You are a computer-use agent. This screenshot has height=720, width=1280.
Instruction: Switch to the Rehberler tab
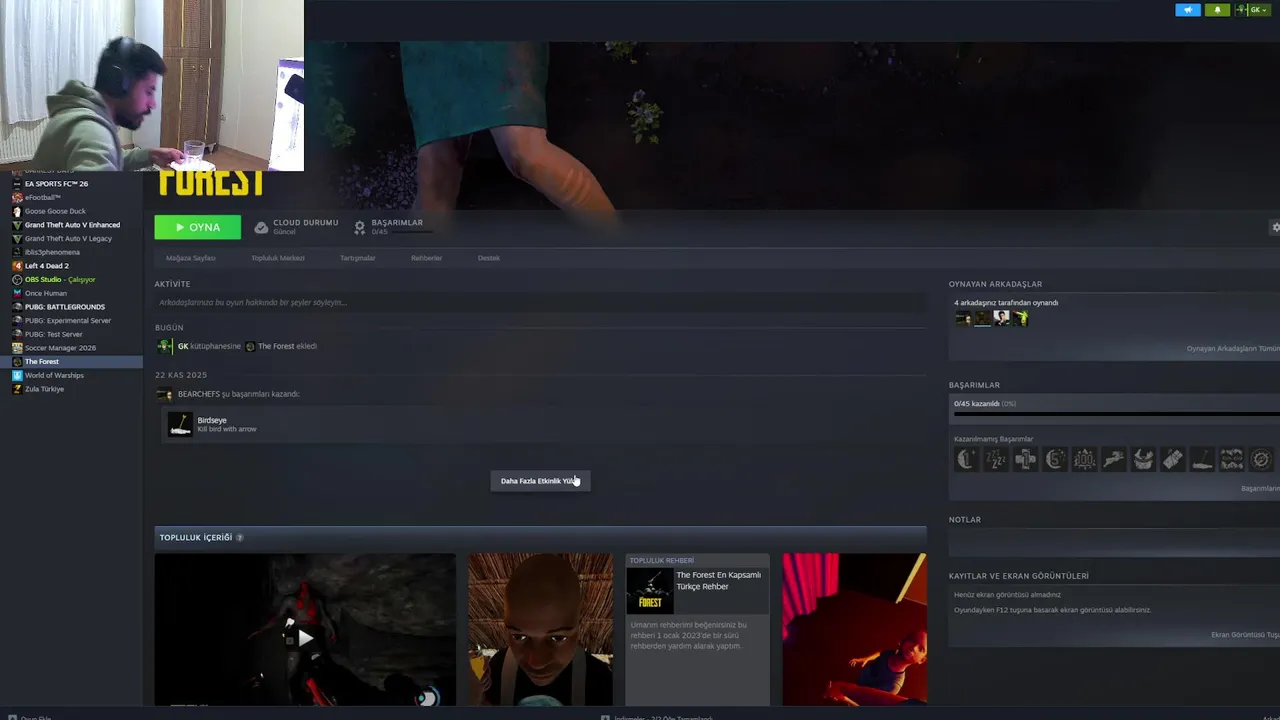pyautogui.click(x=426, y=258)
